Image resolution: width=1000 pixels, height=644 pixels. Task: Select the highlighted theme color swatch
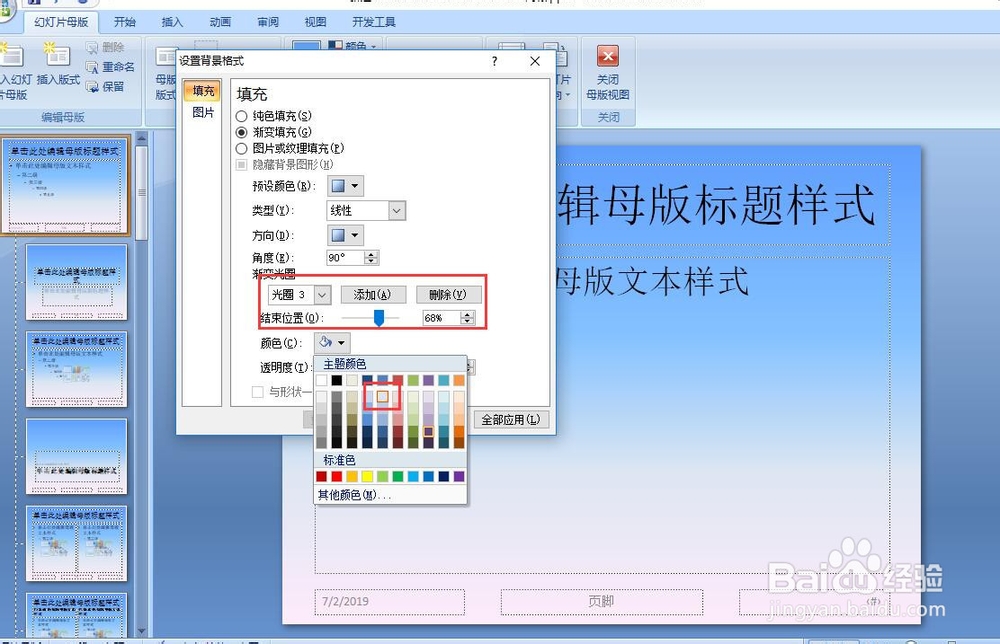[x=382, y=396]
